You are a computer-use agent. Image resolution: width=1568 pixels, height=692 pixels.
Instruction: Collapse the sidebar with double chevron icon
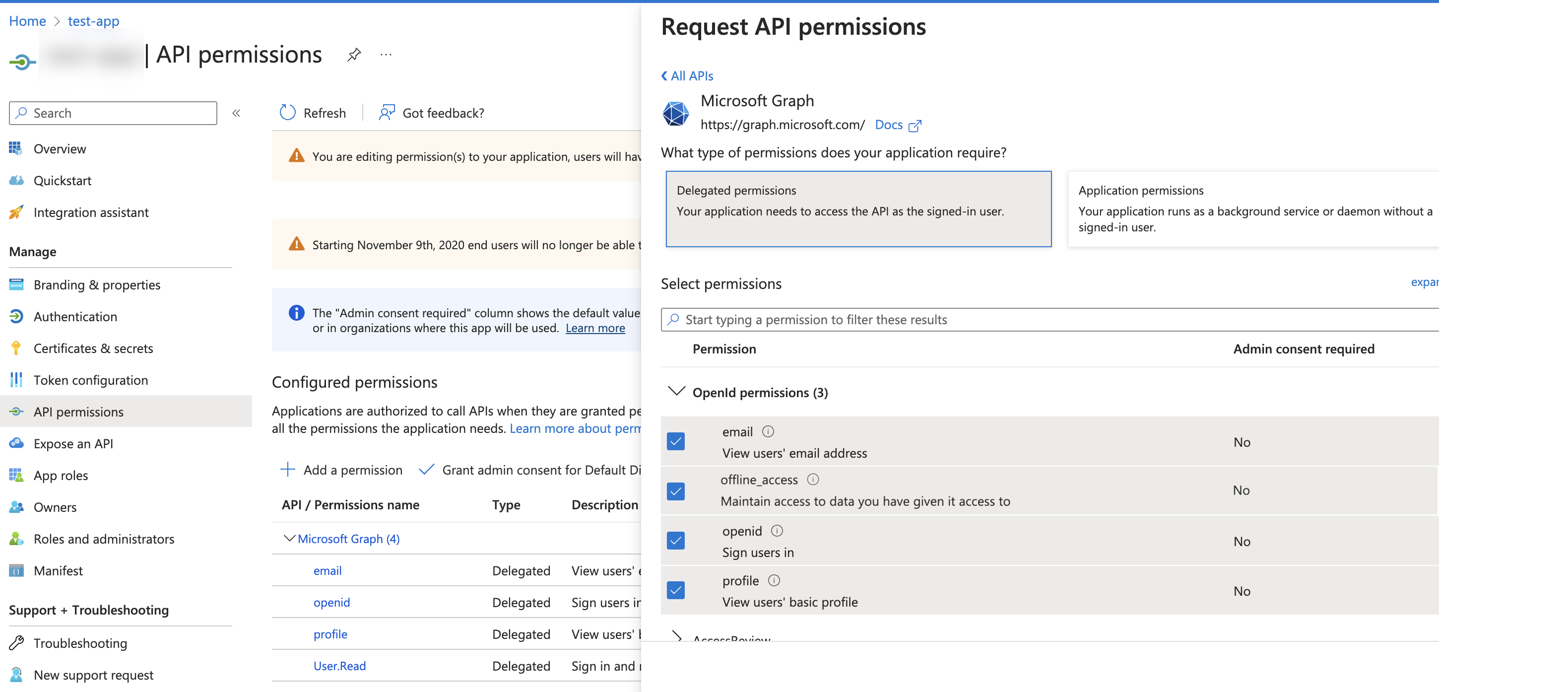click(x=236, y=113)
